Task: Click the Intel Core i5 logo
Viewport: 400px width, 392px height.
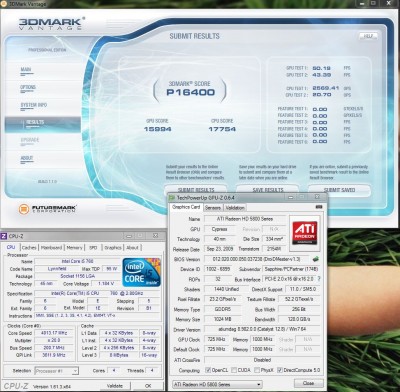Action: coord(141,272)
